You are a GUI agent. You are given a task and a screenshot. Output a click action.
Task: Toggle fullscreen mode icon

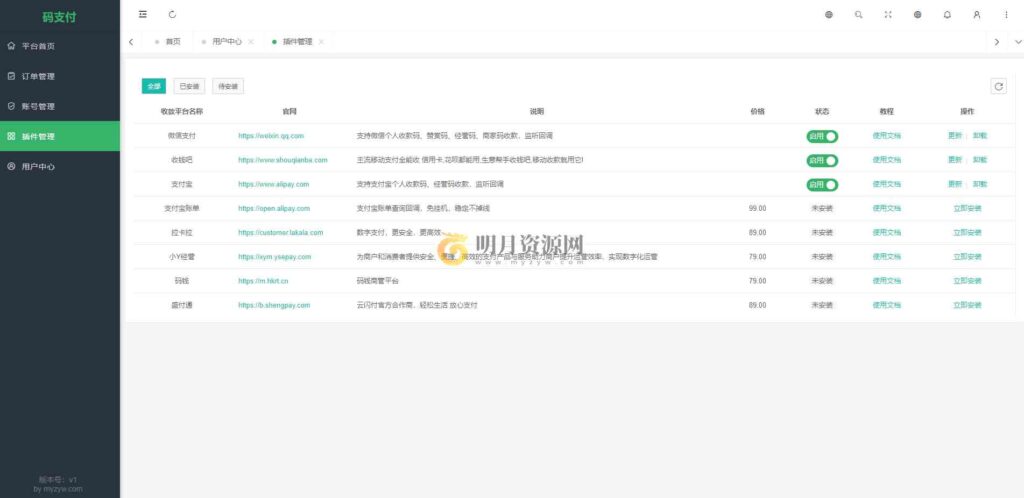tap(888, 14)
